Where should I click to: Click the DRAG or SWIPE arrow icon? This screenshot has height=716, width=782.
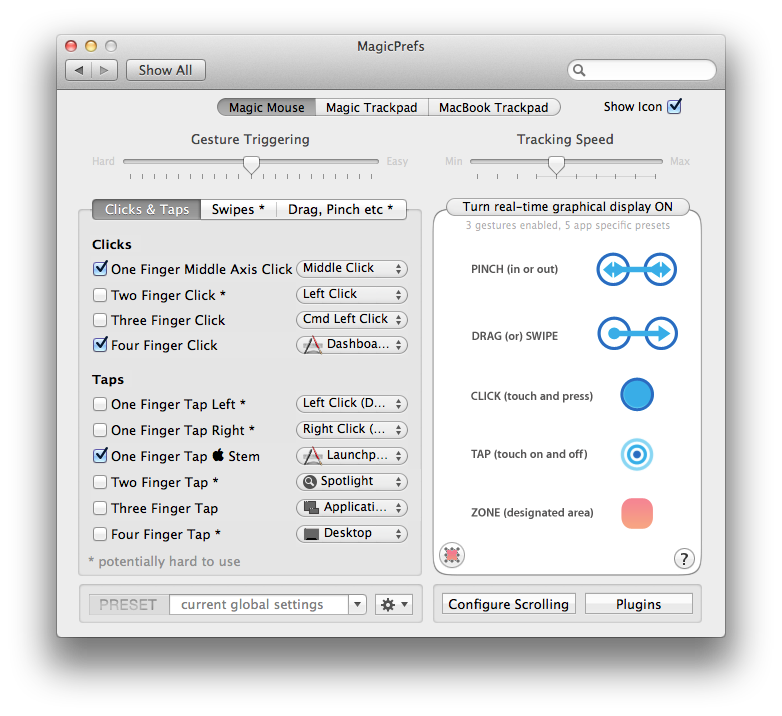click(637, 335)
